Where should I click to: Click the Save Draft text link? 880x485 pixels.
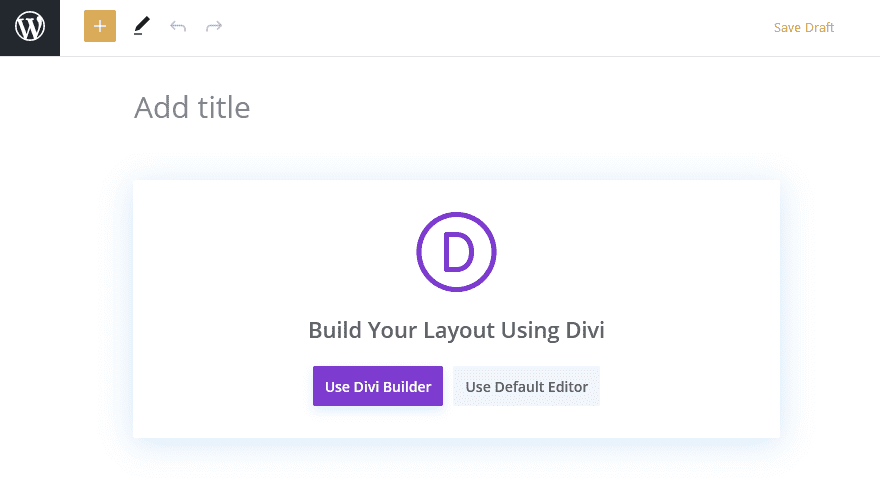click(804, 28)
